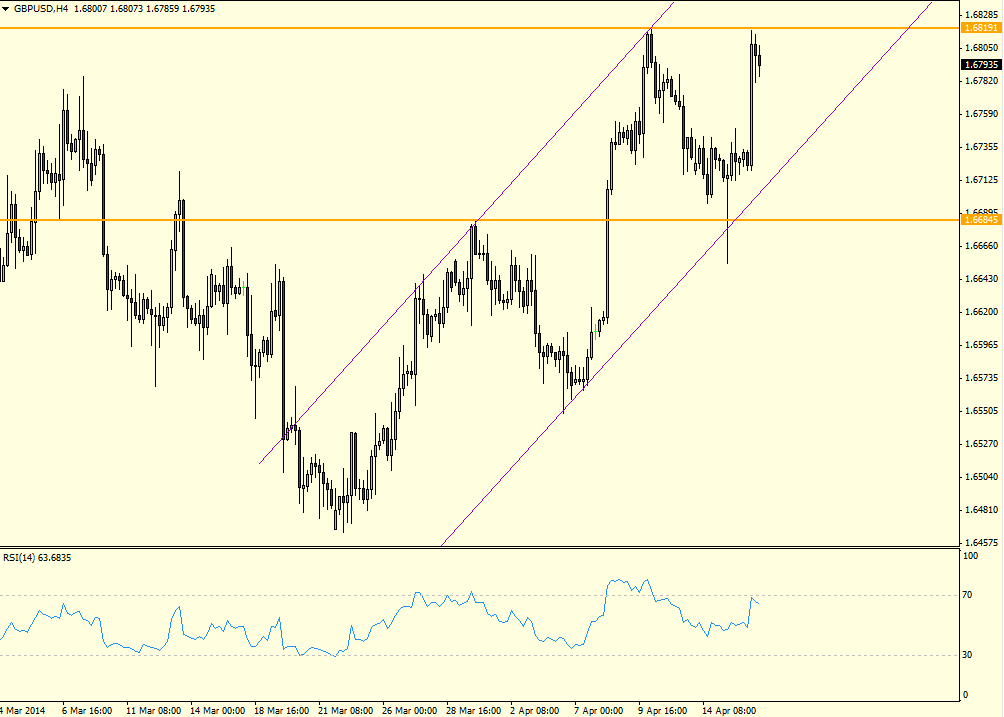Click the GBPUSD,H4 chart title text

tap(41, 9)
